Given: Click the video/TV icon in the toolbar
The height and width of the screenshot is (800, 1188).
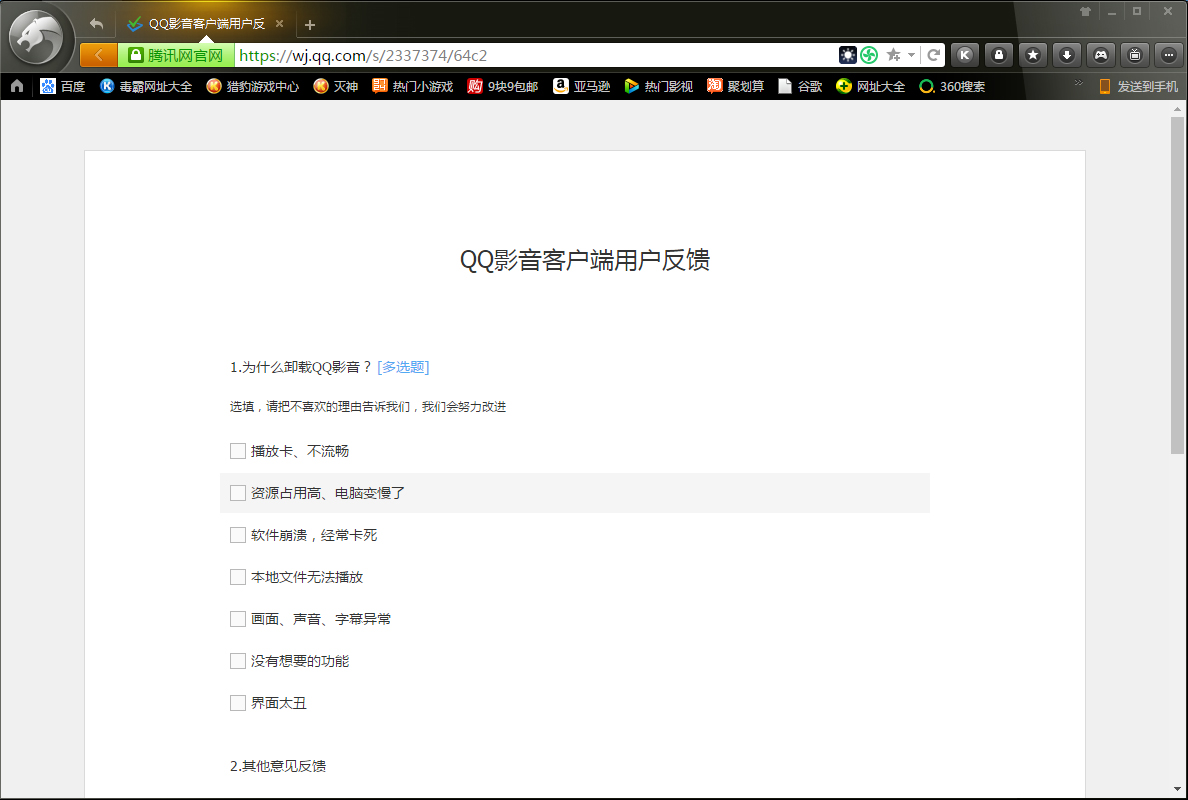Looking at the screenshot, I should pyautogui.click(x=1134, y=54).
